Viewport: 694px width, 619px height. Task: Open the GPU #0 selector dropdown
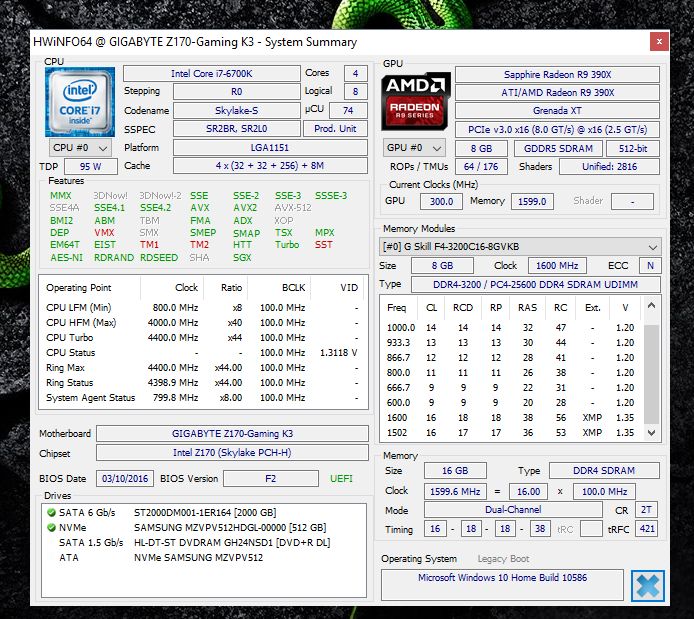tap(414, 148)
